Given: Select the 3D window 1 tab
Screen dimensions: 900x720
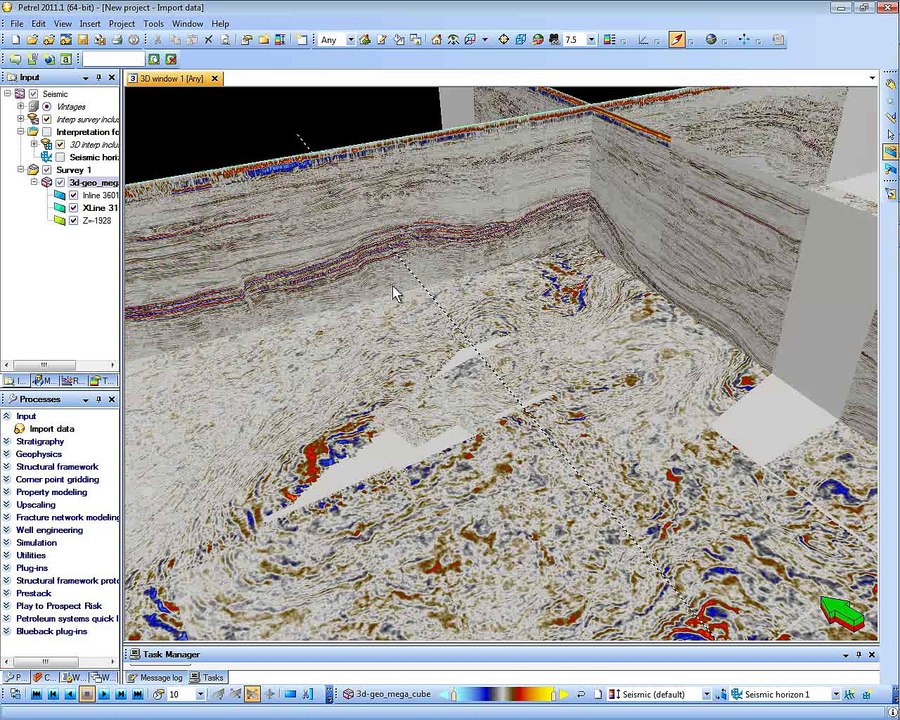Looking at the screenshot, I should coord(172,79).
